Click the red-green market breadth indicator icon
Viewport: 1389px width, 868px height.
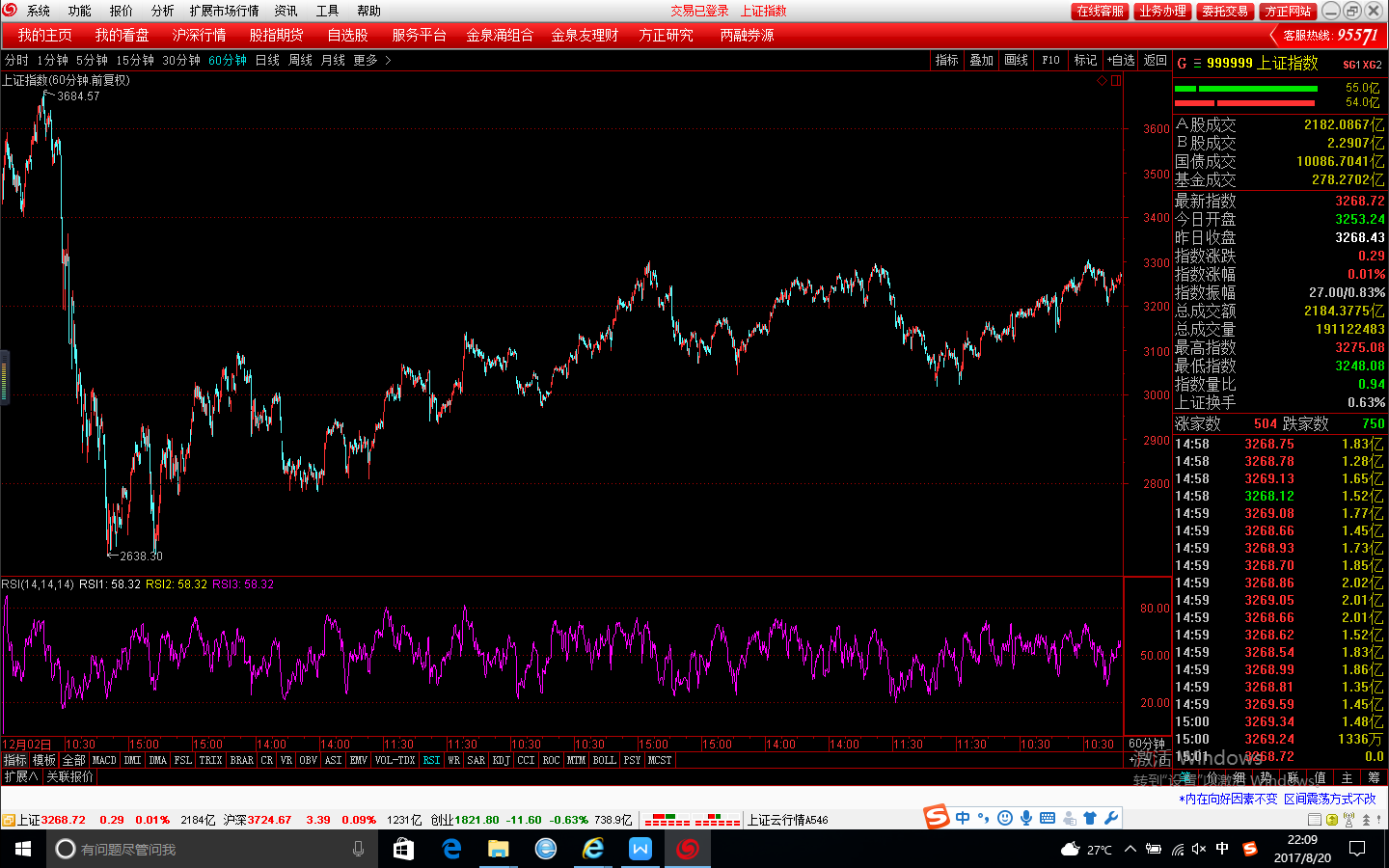click(692, 821)
